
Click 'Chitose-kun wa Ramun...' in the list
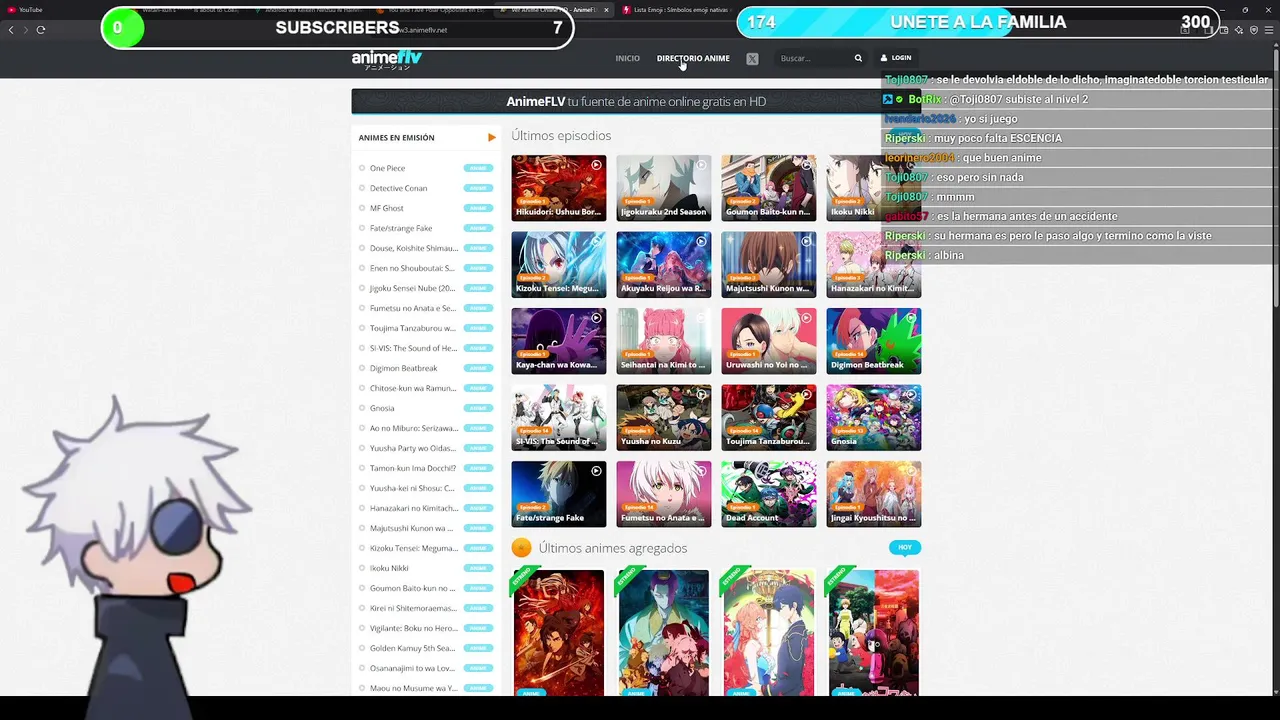coord(413,388)
